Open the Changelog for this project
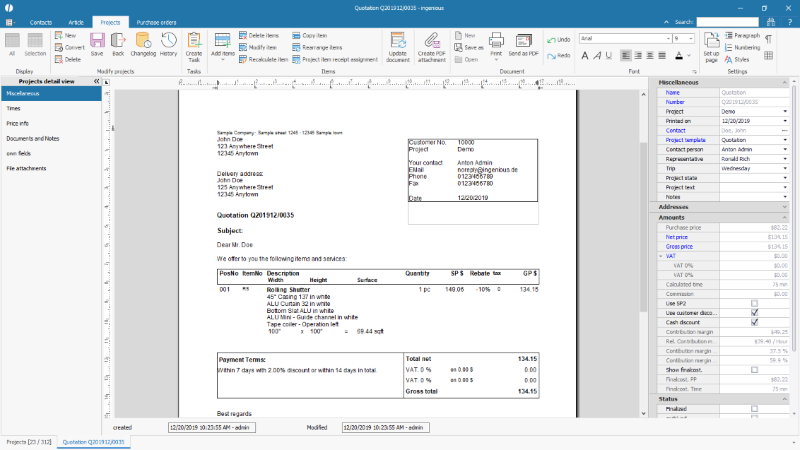 [x=142, y=42]
